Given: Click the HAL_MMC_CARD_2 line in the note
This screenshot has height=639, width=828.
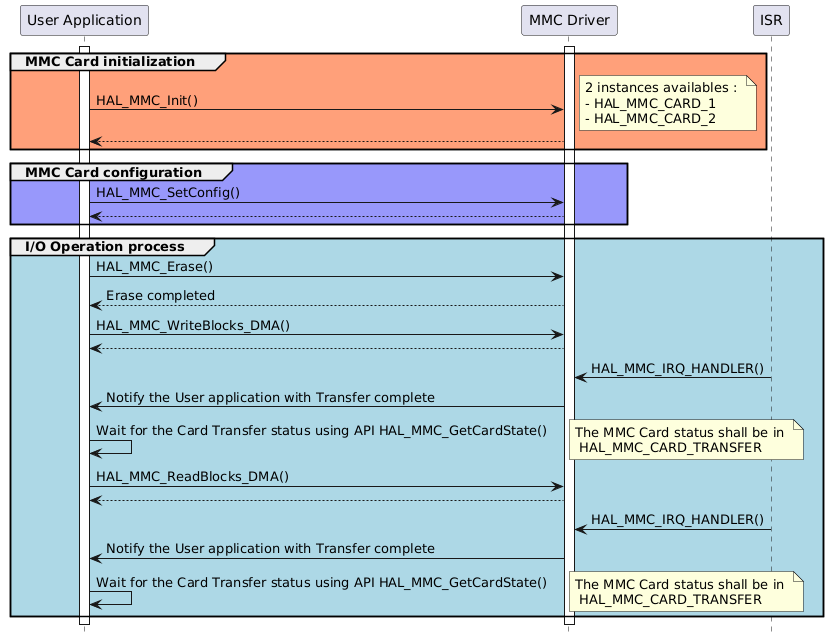Looking at the screenshot, I should point(651,118).
